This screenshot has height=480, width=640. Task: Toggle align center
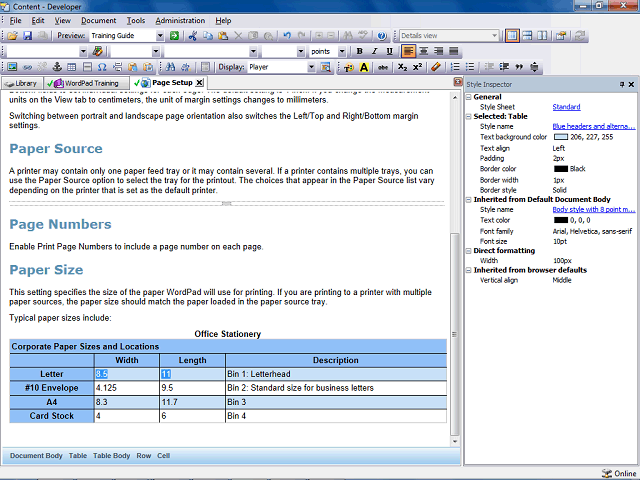point(424,51)
